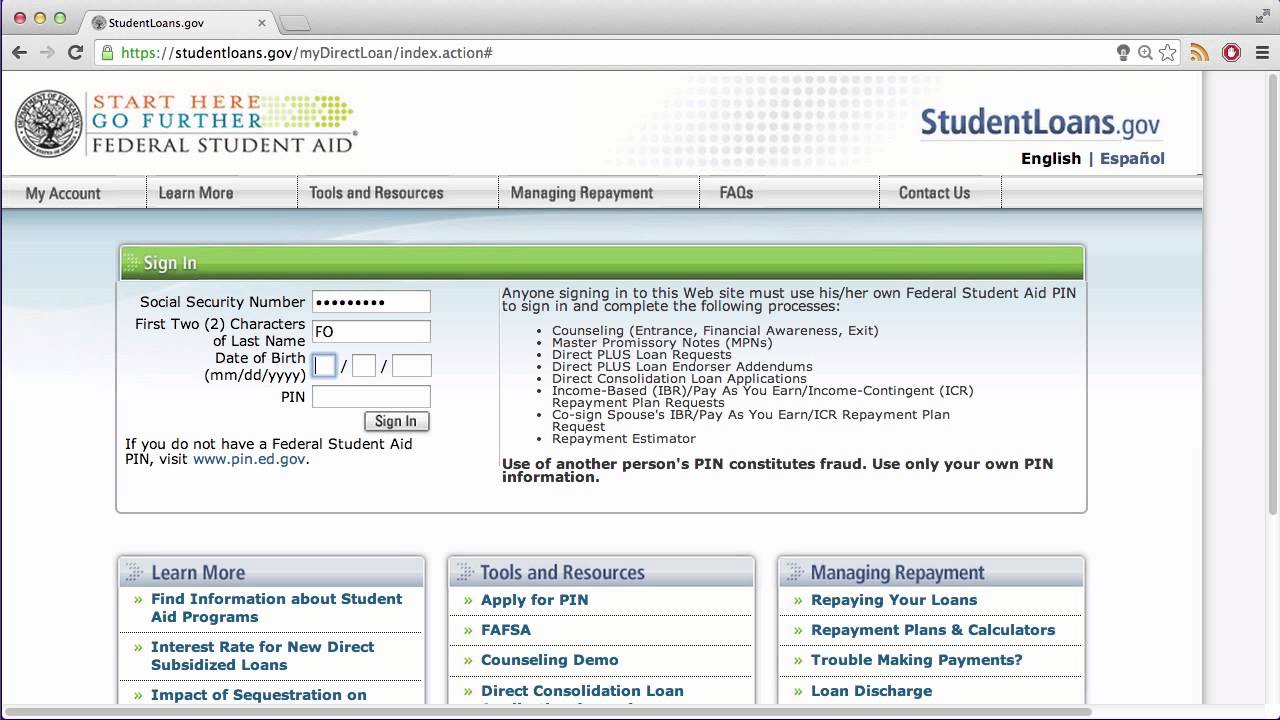
Task: Click the browser forward arrow
Action: point(47,52)
